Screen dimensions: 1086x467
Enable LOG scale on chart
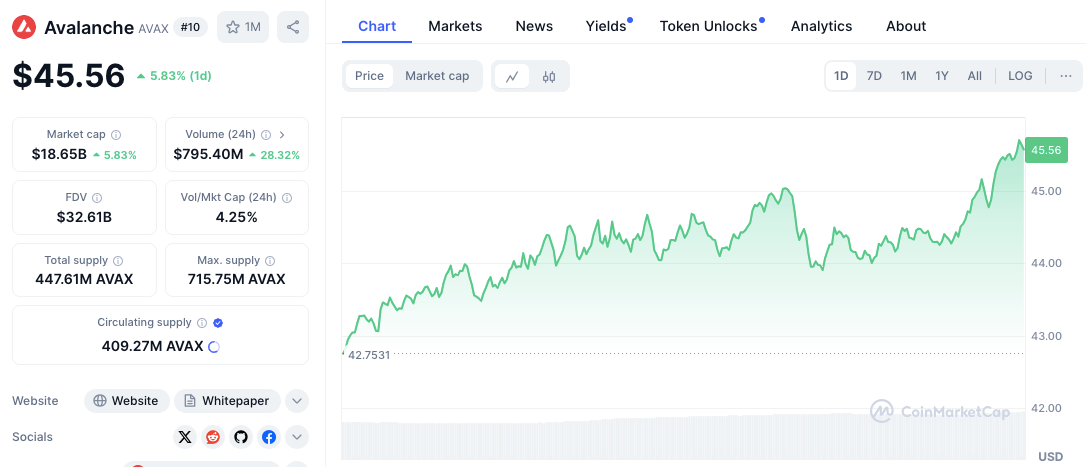(x=1020, y=76)
